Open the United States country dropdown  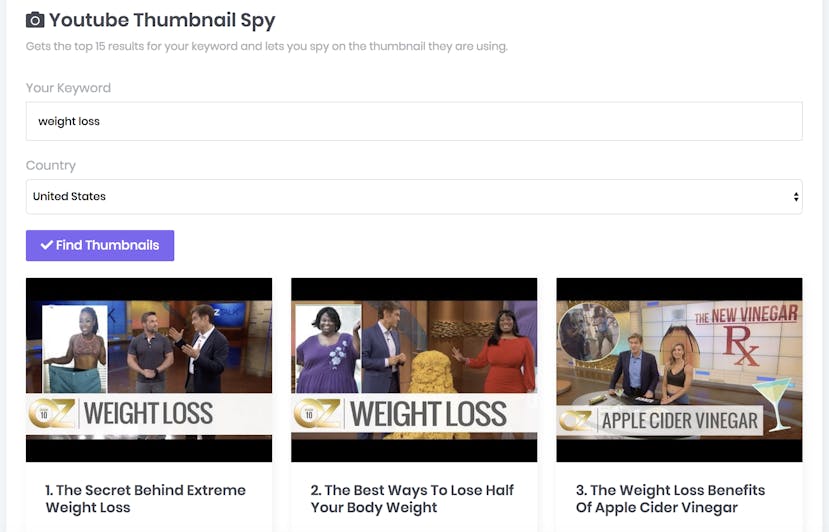[x=414, y=197]
